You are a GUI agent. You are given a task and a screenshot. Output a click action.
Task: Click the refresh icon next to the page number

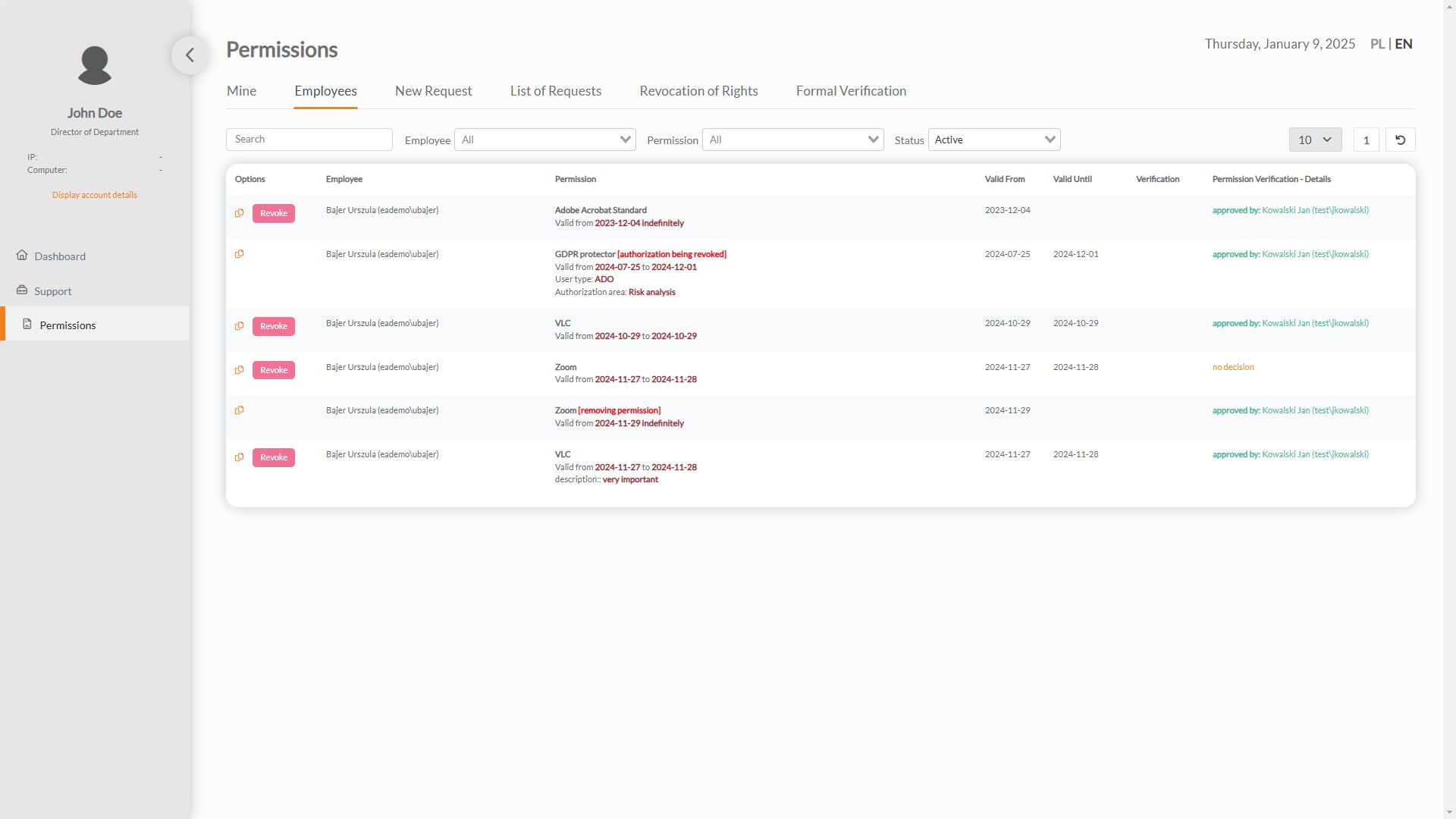click(x=1400, y=140)
